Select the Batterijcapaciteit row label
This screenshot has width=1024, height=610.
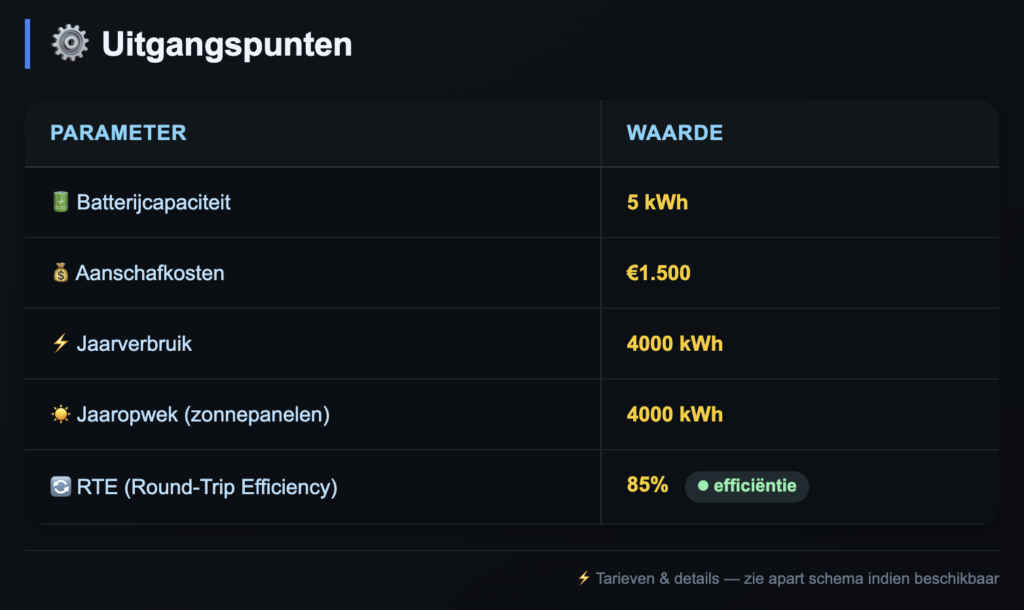coord(154,202)
